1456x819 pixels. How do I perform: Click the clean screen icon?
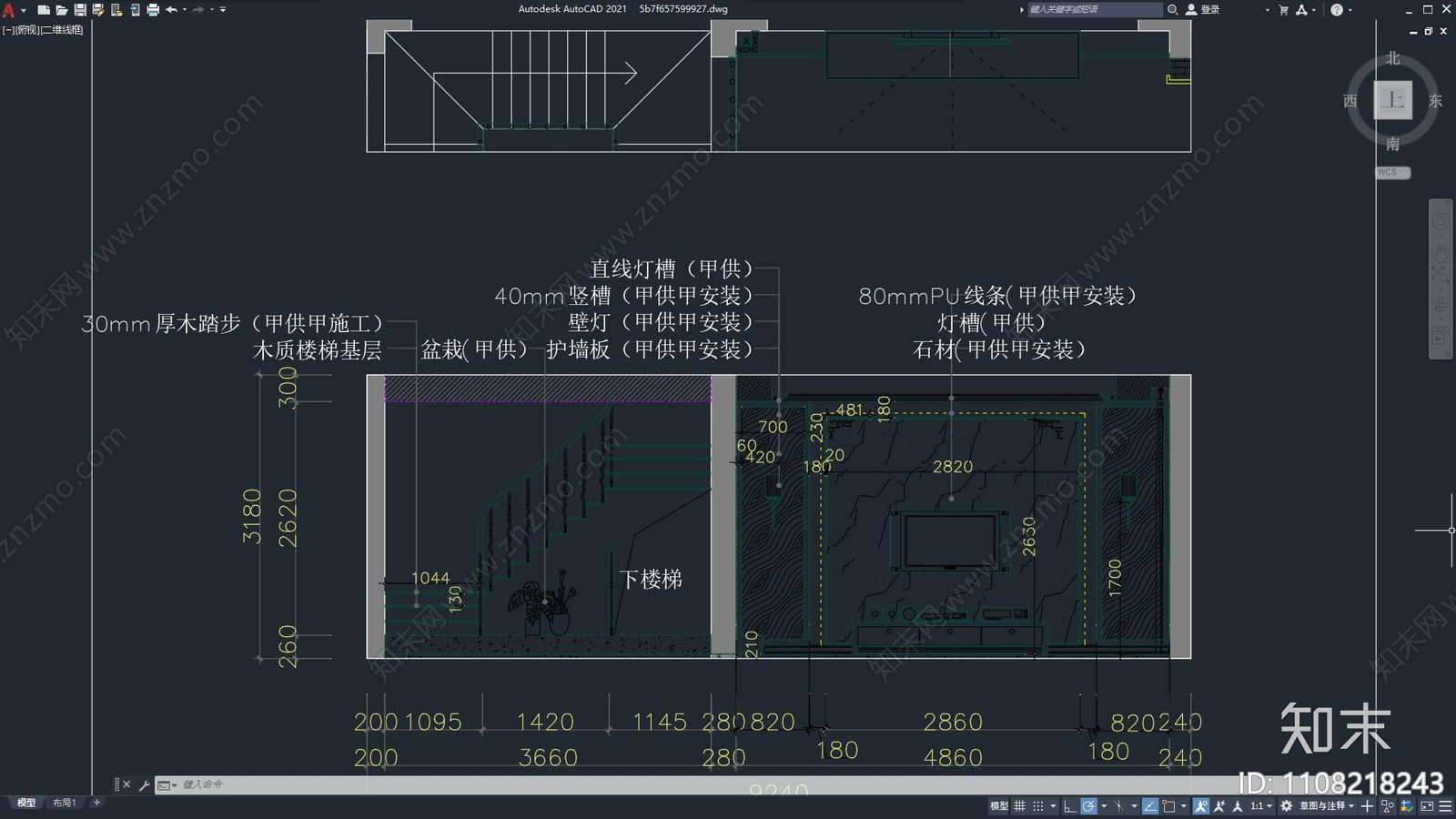(1427, 805)
